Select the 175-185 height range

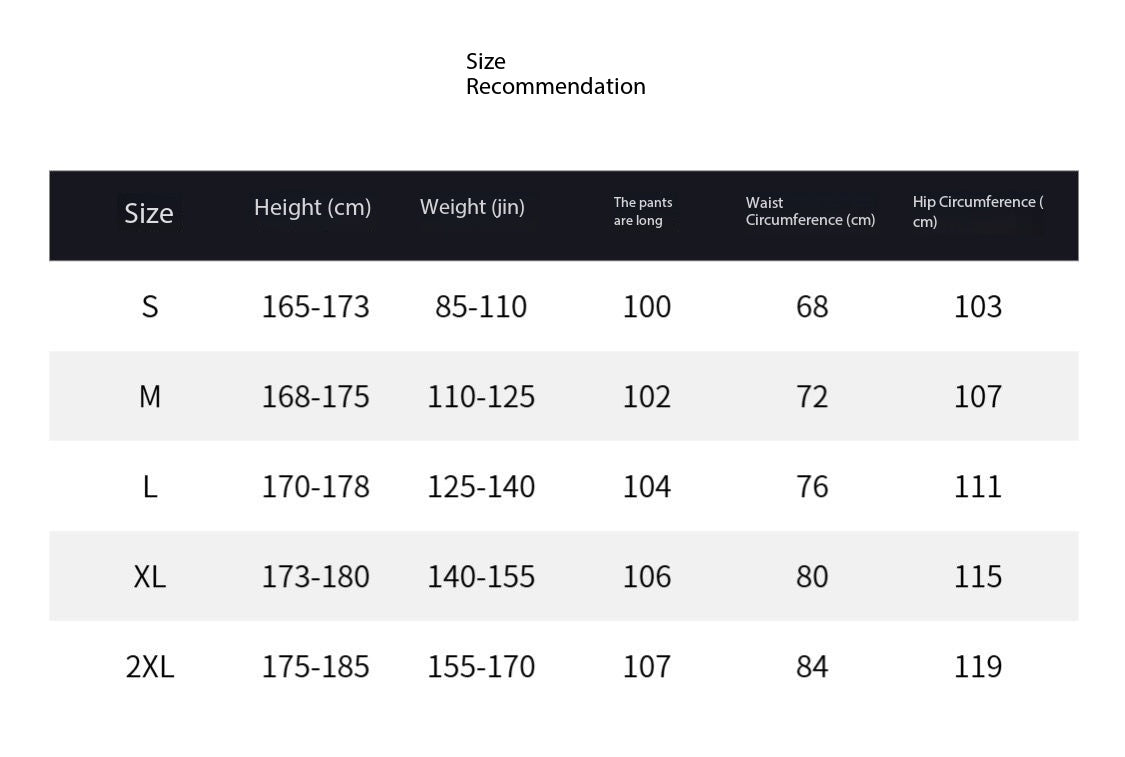click(316, 667)
